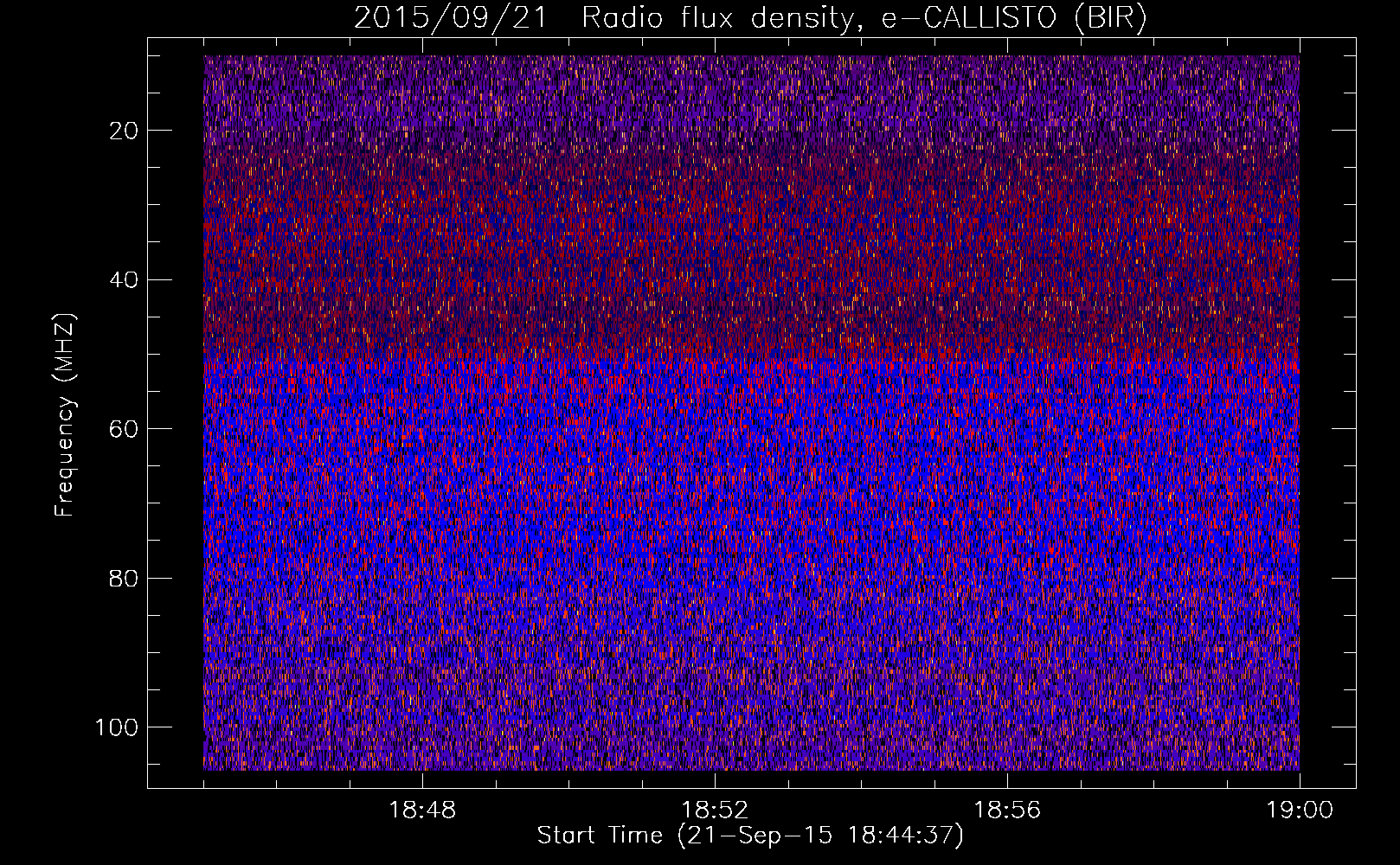Click the 60 frequency tick label
1400x865 pixels.
pos(125,429)
